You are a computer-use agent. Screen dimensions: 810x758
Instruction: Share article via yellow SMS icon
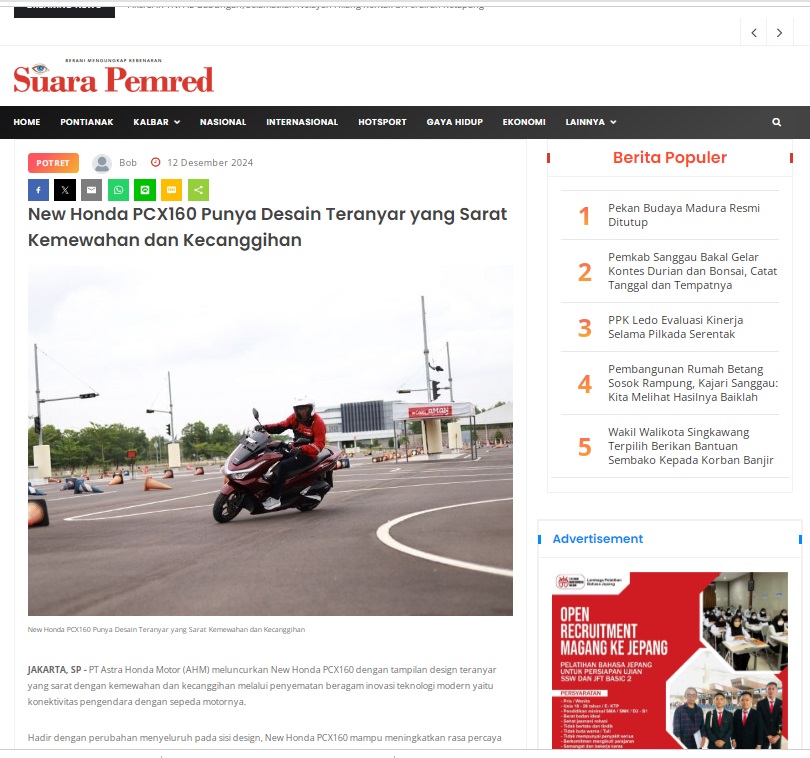pyautogui.click(x=172, y=190)
